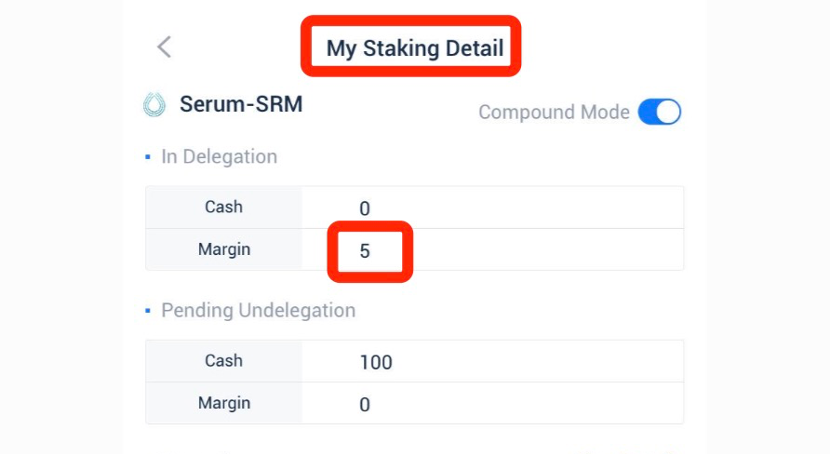Click the Compound Mode label text

click(553, 112)
